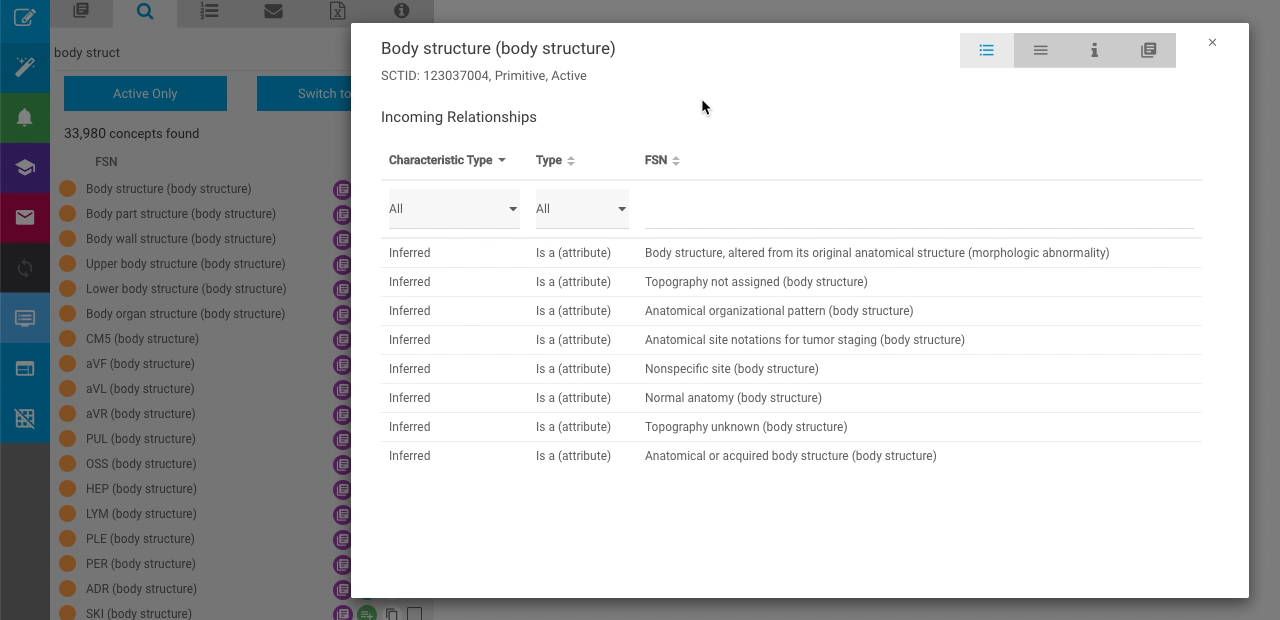This screenshot has width=1280, height=620.
Task: Click Anatomical organizational pattern (body structure) row
Action: point(791,311)
